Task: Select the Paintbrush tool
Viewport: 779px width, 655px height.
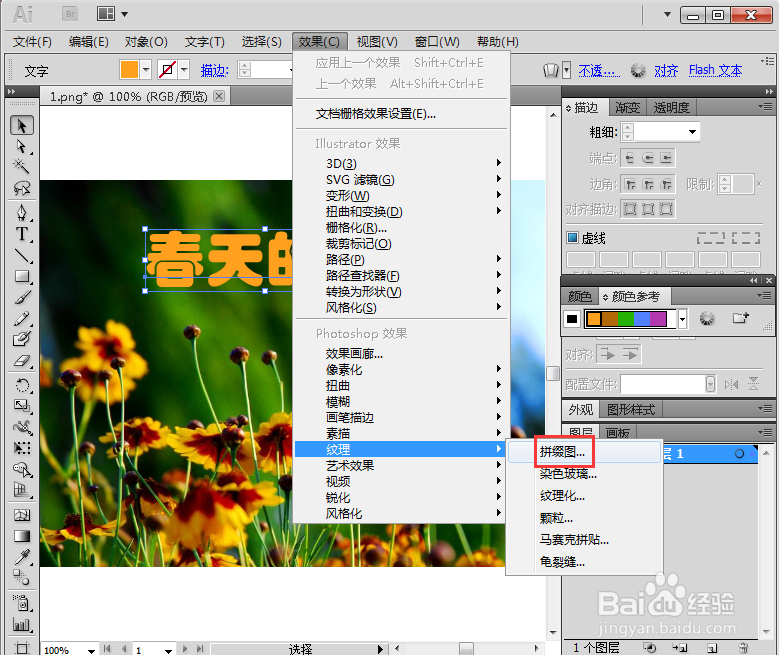Action: pyautogui.click(x=21, y=297)
